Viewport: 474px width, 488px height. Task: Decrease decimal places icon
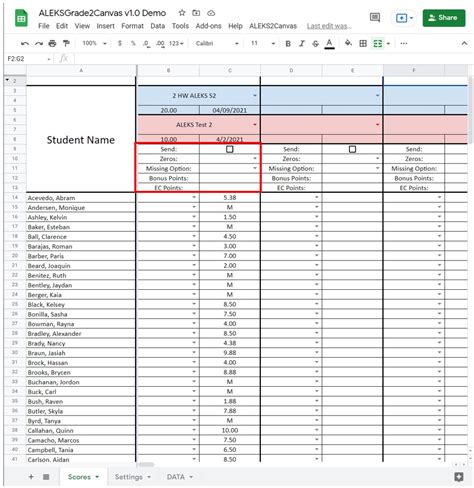pos(146,43)
